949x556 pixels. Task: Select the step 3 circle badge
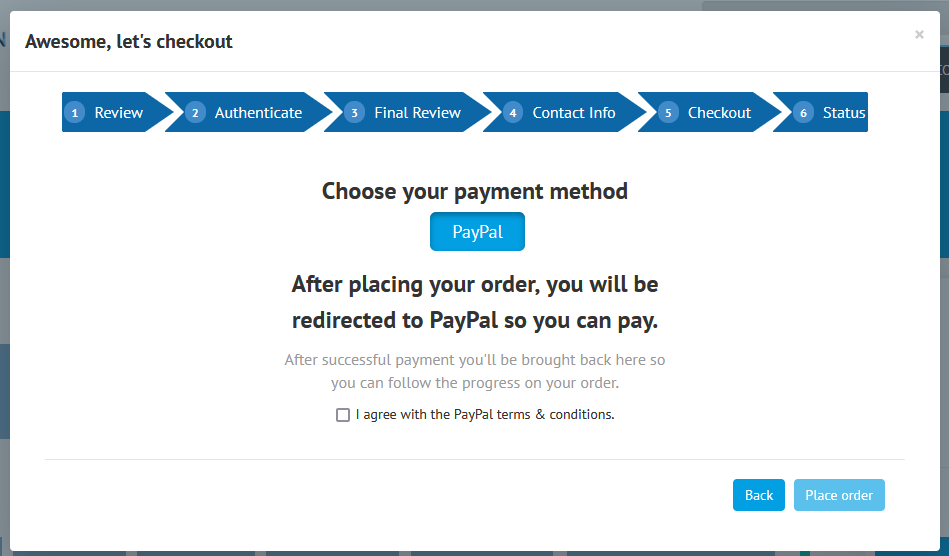pyautogui.click(x=355, y=113)
